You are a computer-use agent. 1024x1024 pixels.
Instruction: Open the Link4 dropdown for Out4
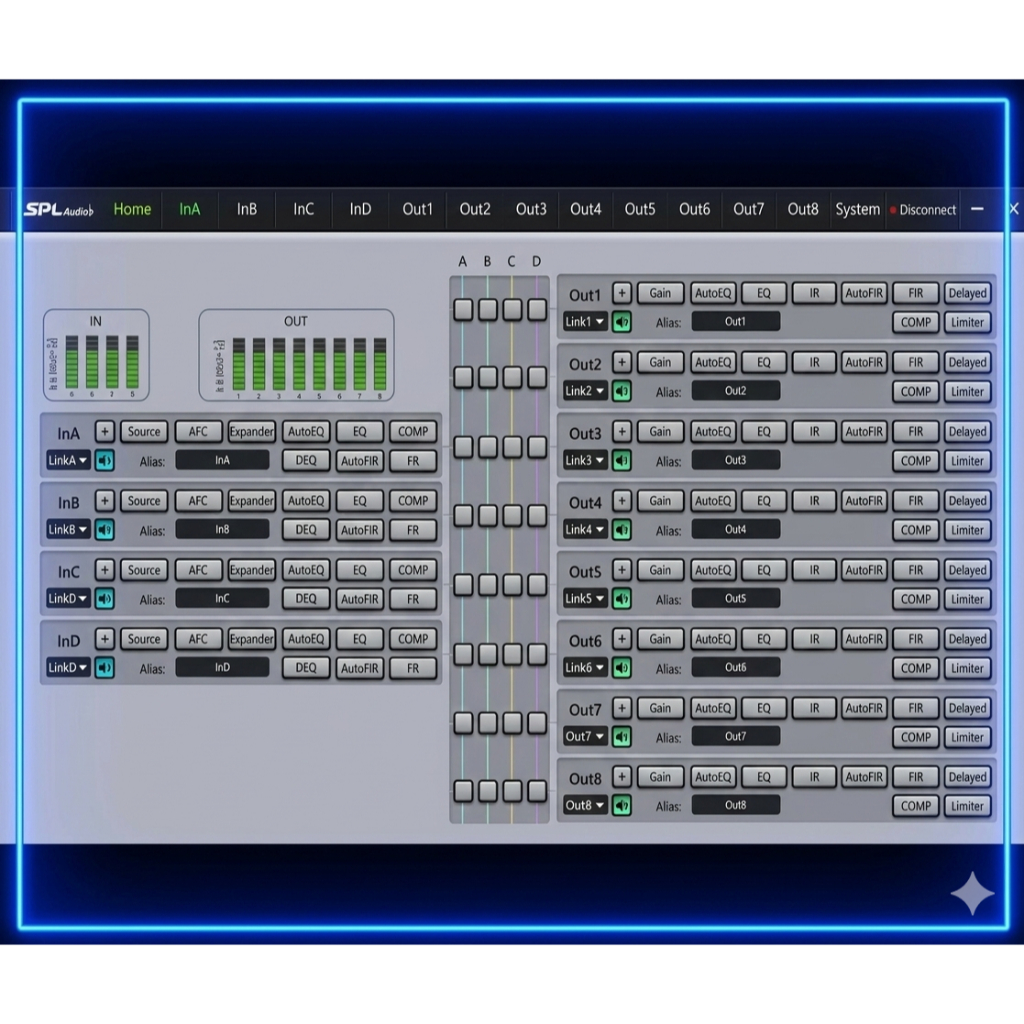585,530
